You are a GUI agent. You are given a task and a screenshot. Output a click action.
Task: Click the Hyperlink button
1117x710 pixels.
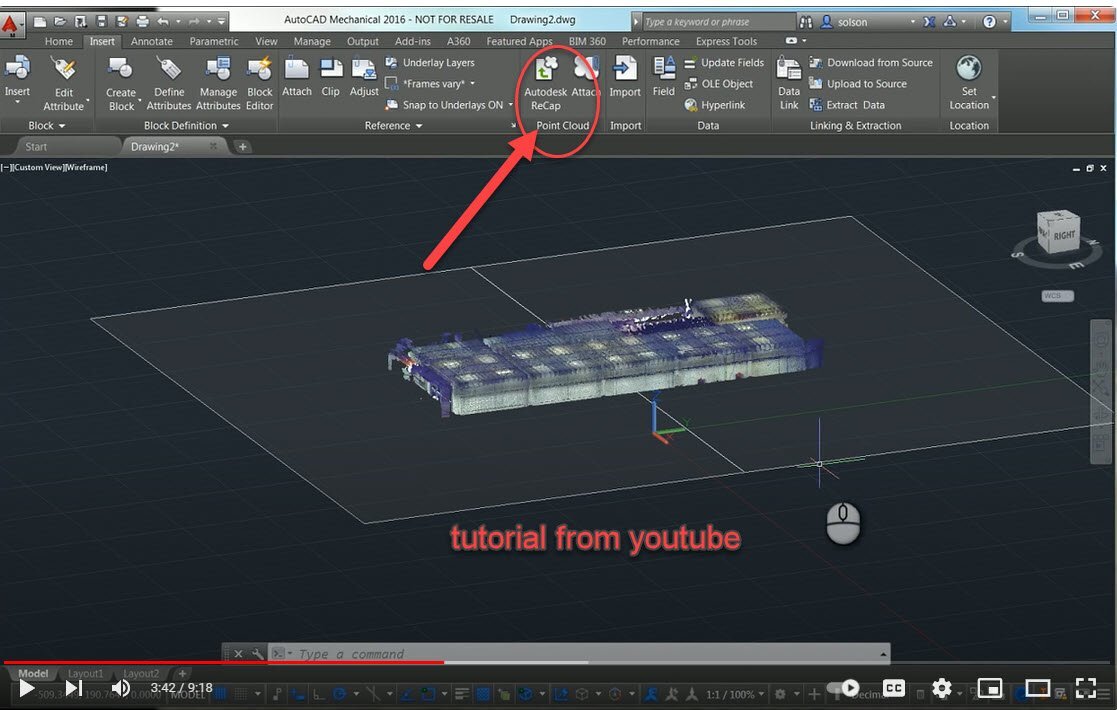pyautogui.click(x=714, y=105)
